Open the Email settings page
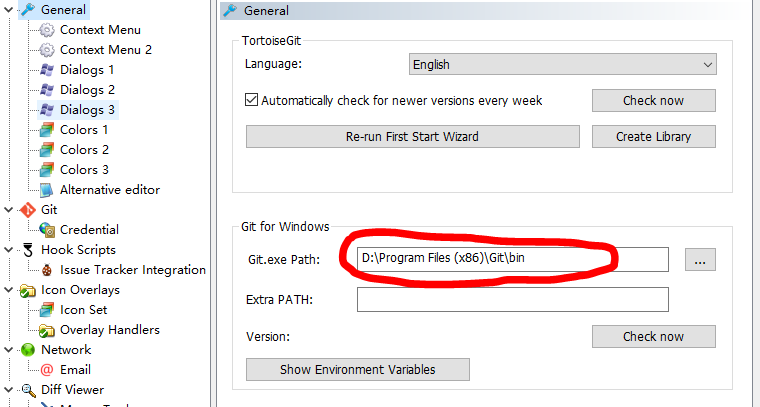Screen dimensions: 760x407 75,370
